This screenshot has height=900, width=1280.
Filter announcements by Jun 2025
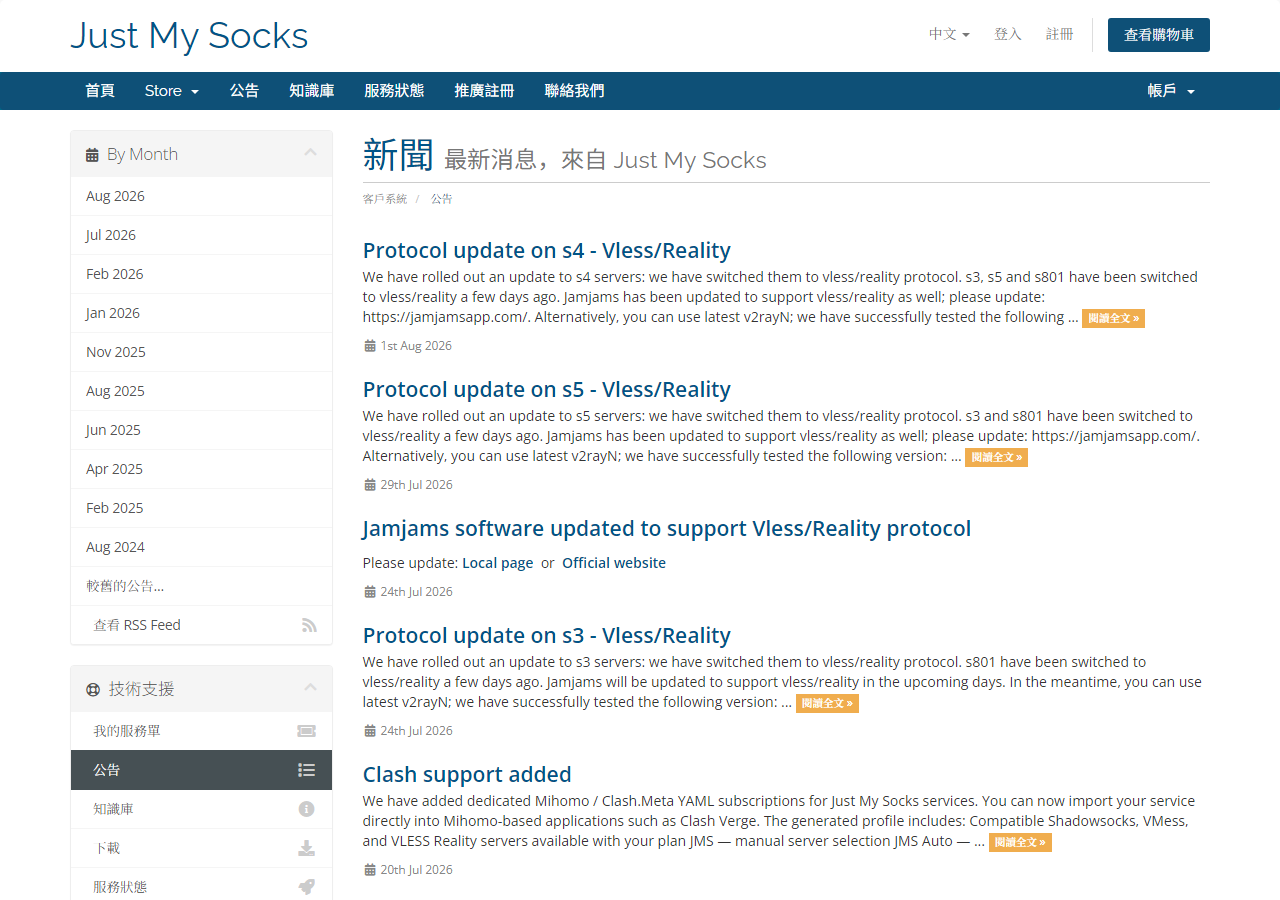201,430
